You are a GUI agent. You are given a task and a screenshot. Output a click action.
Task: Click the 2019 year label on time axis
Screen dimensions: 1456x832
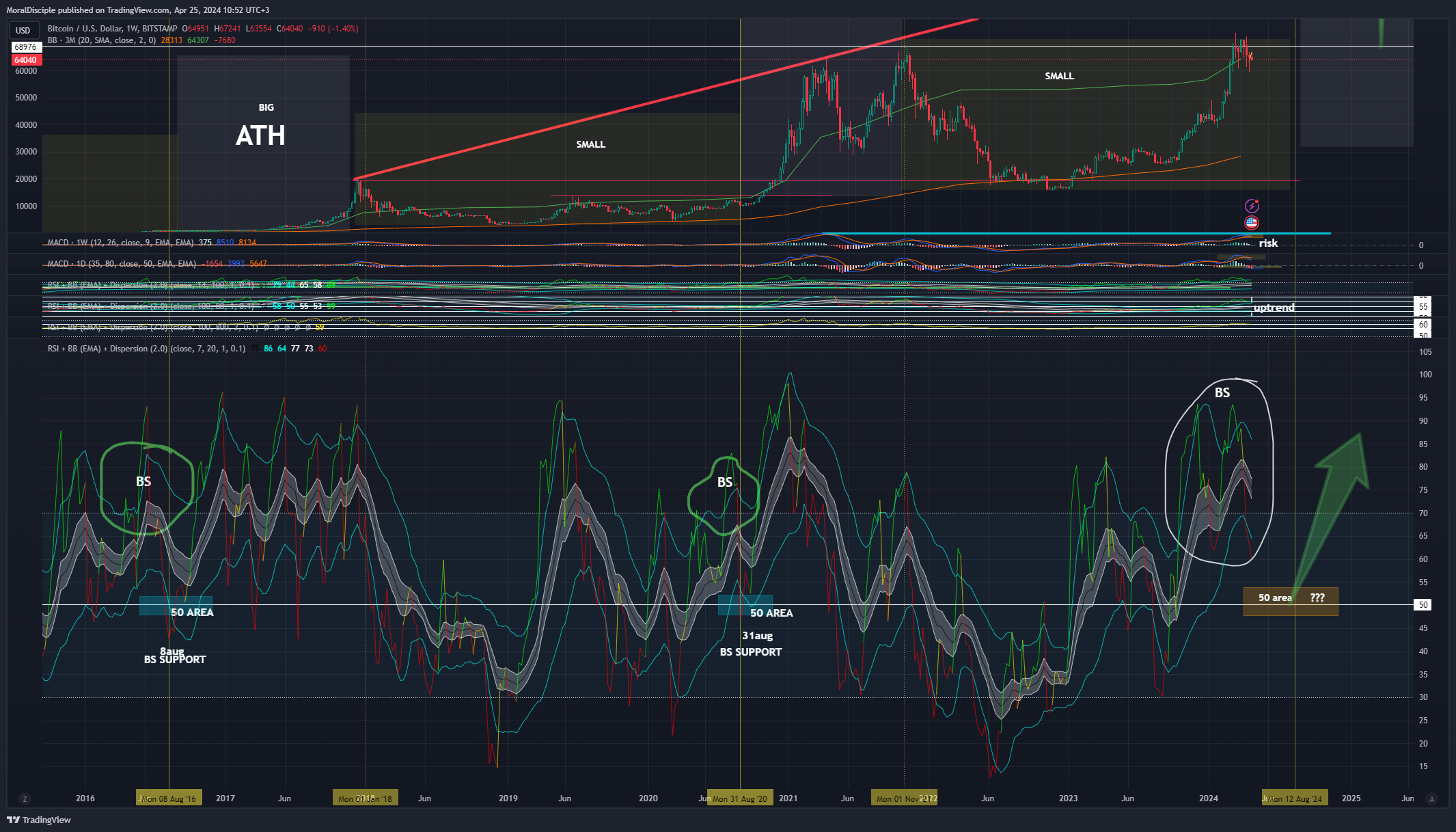click(508, 799)
